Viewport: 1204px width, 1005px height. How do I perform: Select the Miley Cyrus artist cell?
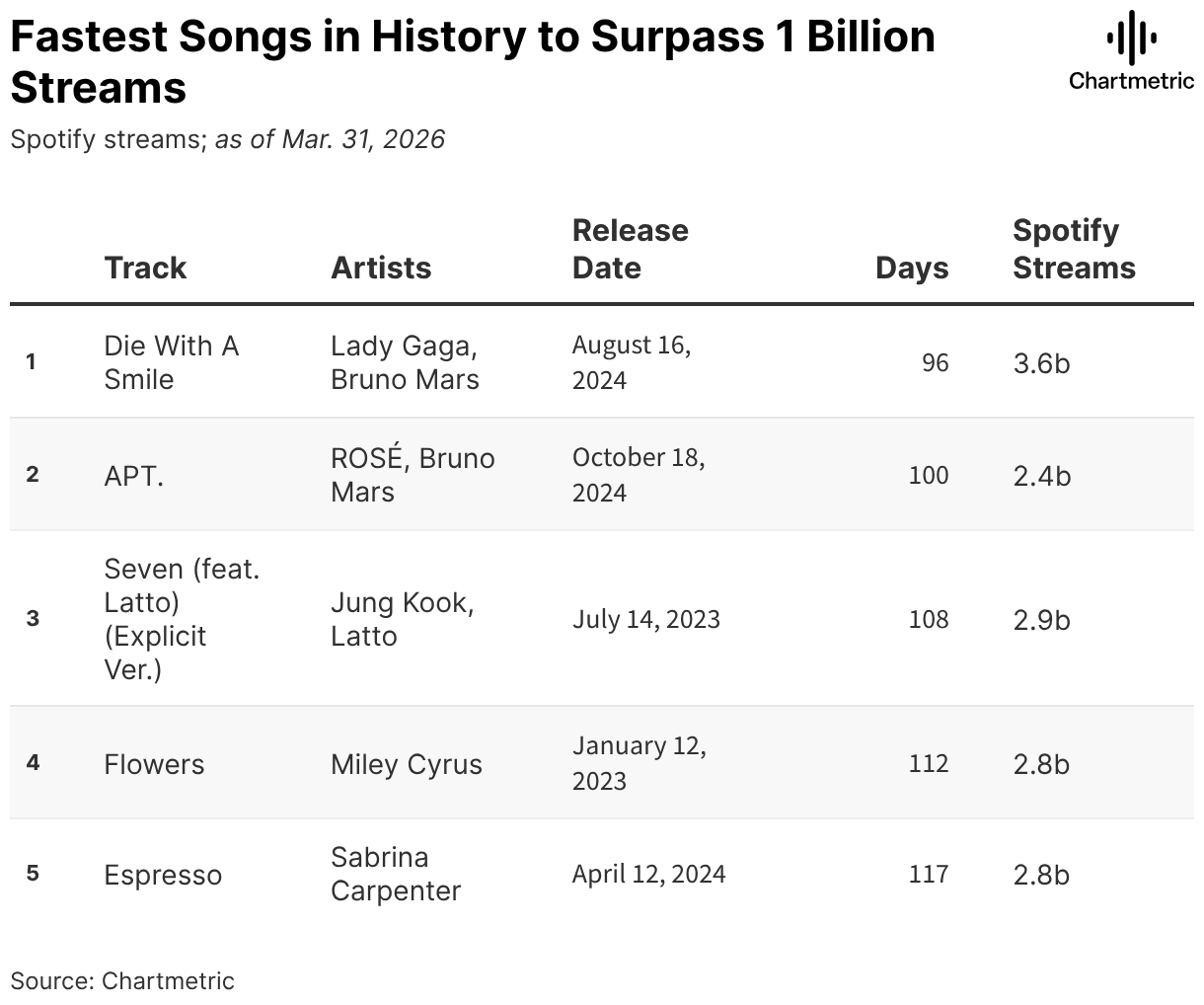407,764
